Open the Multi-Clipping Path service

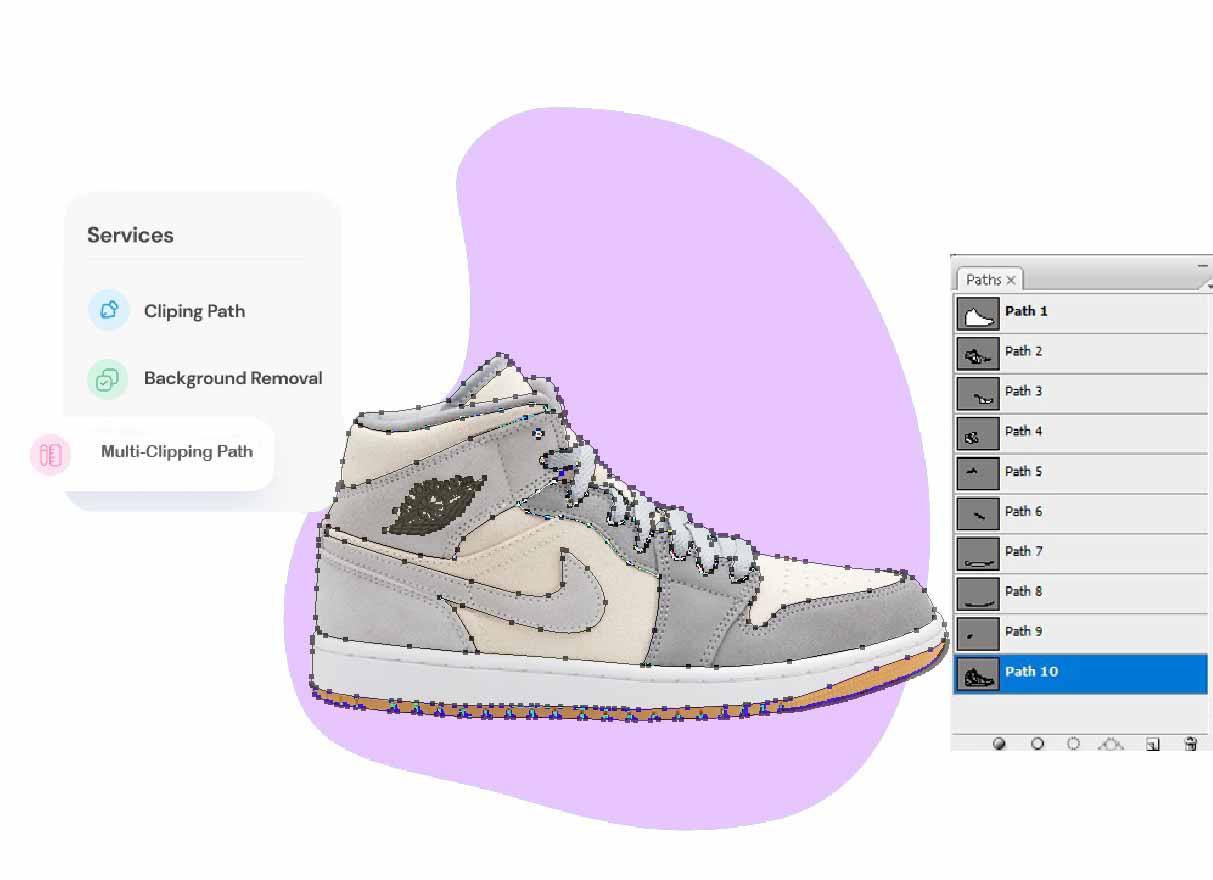pyautogui.click(x=177, y=452)
